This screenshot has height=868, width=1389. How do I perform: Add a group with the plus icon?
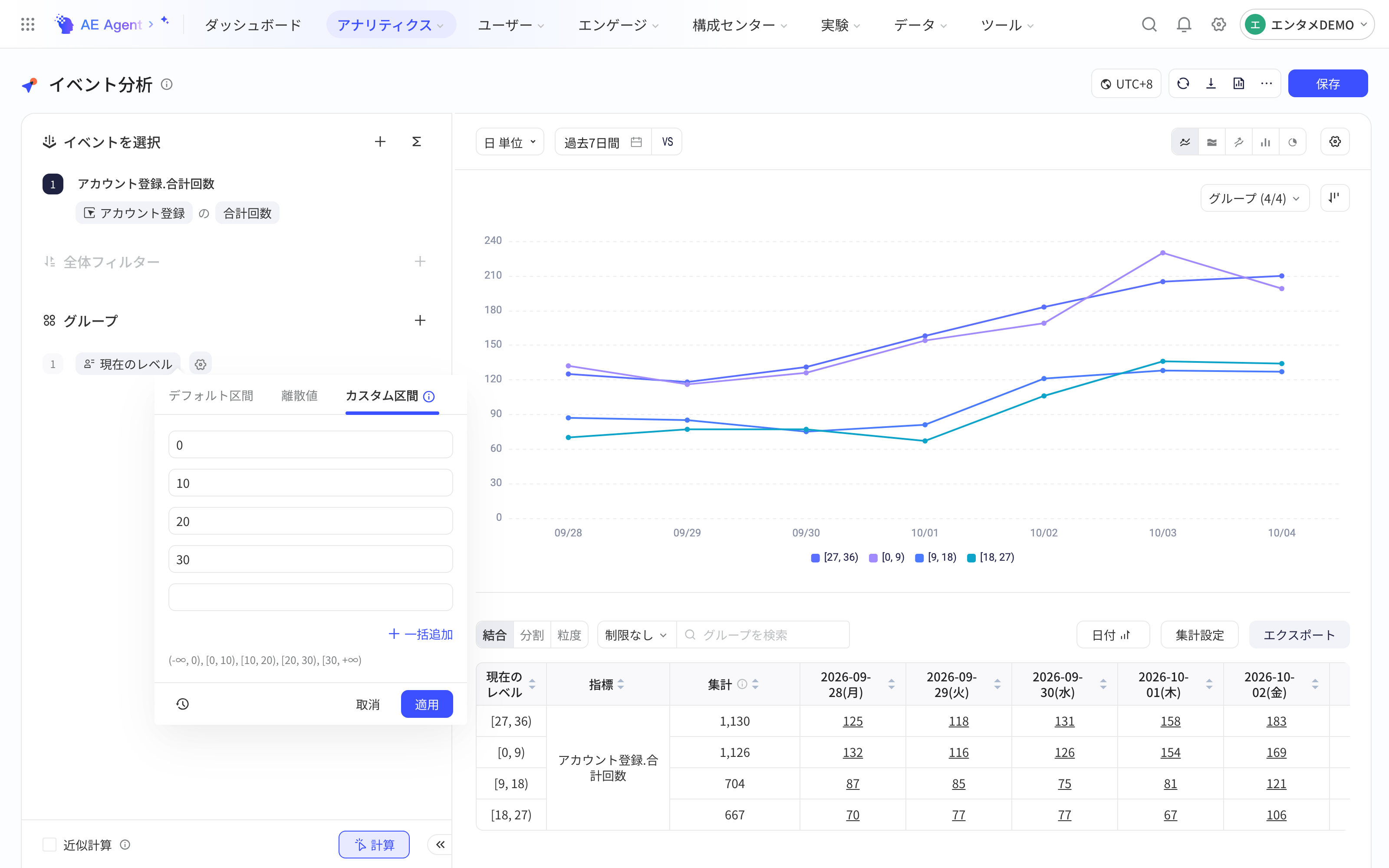pyautogui.click(x=420, y=320)
